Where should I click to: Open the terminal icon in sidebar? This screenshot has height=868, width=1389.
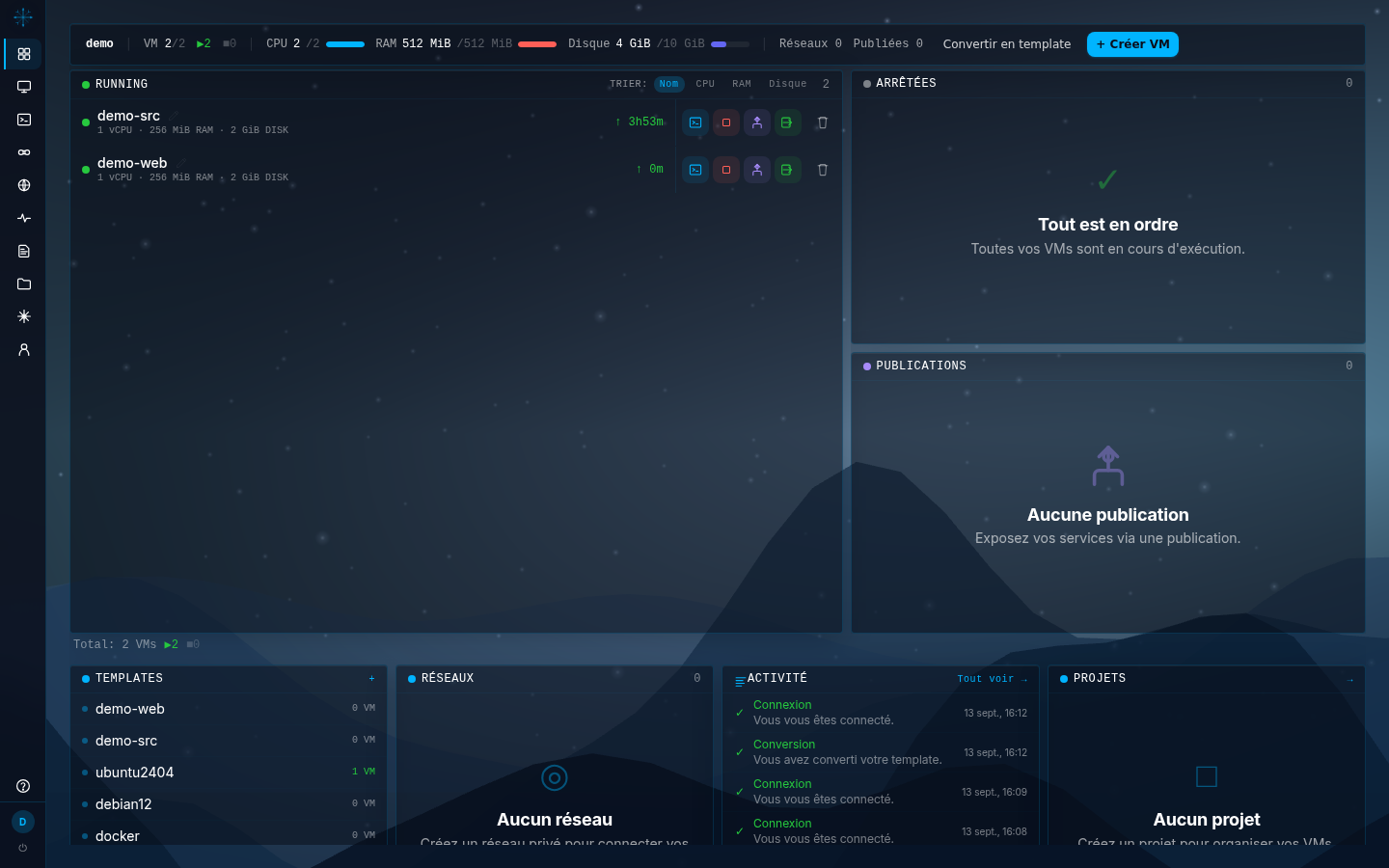(x=24, y=120)
